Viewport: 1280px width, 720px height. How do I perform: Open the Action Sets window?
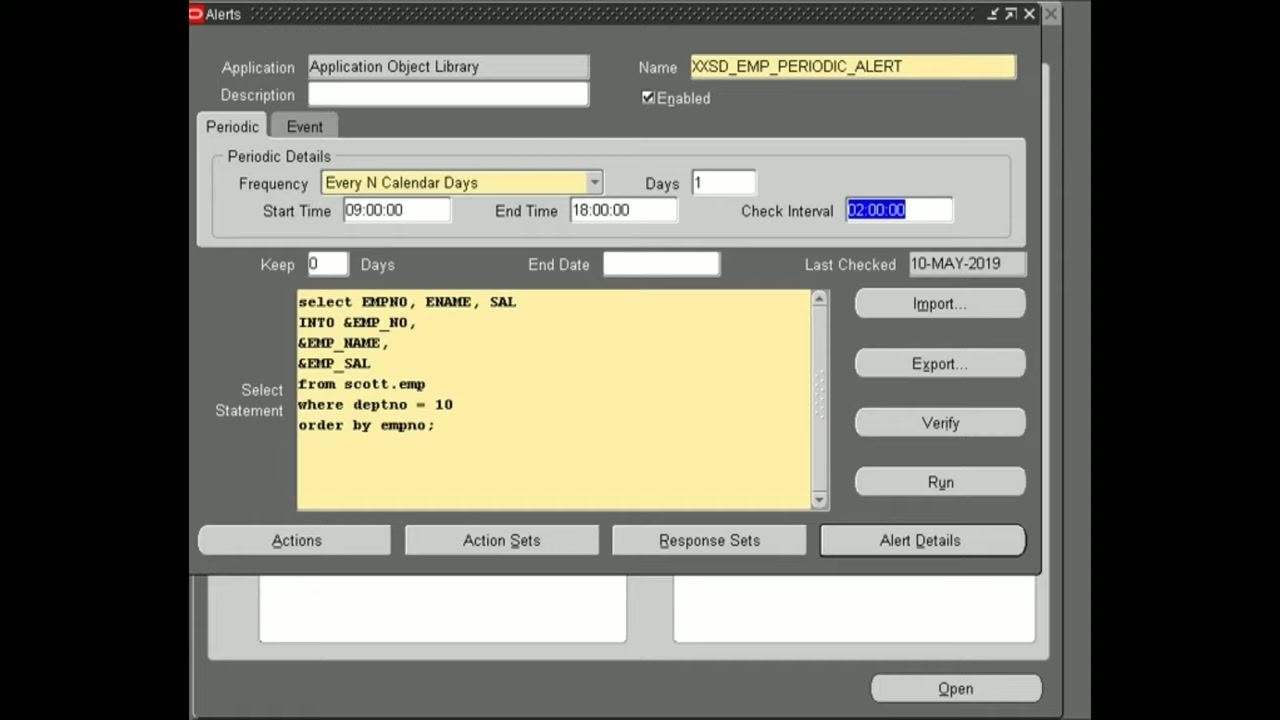[x=502, y=540]
